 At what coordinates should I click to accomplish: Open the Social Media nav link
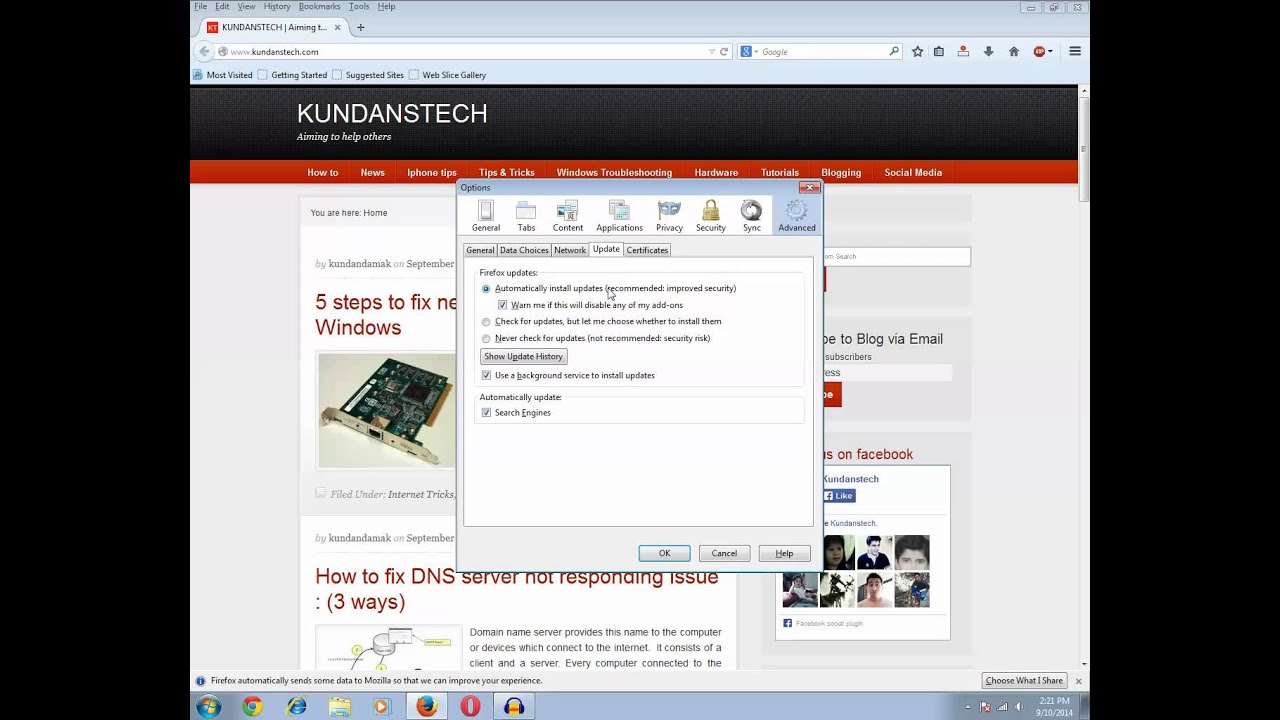tap(913, 172)
